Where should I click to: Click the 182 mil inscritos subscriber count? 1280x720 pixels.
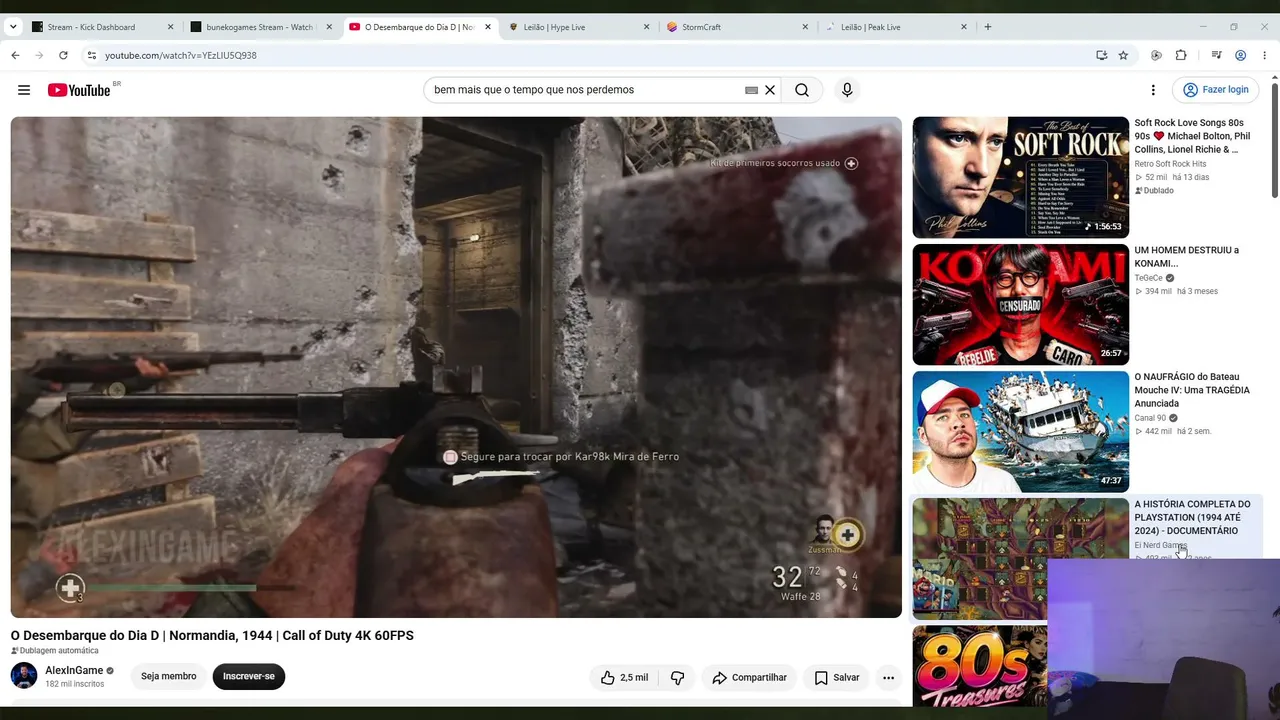(x=74, y=684)
